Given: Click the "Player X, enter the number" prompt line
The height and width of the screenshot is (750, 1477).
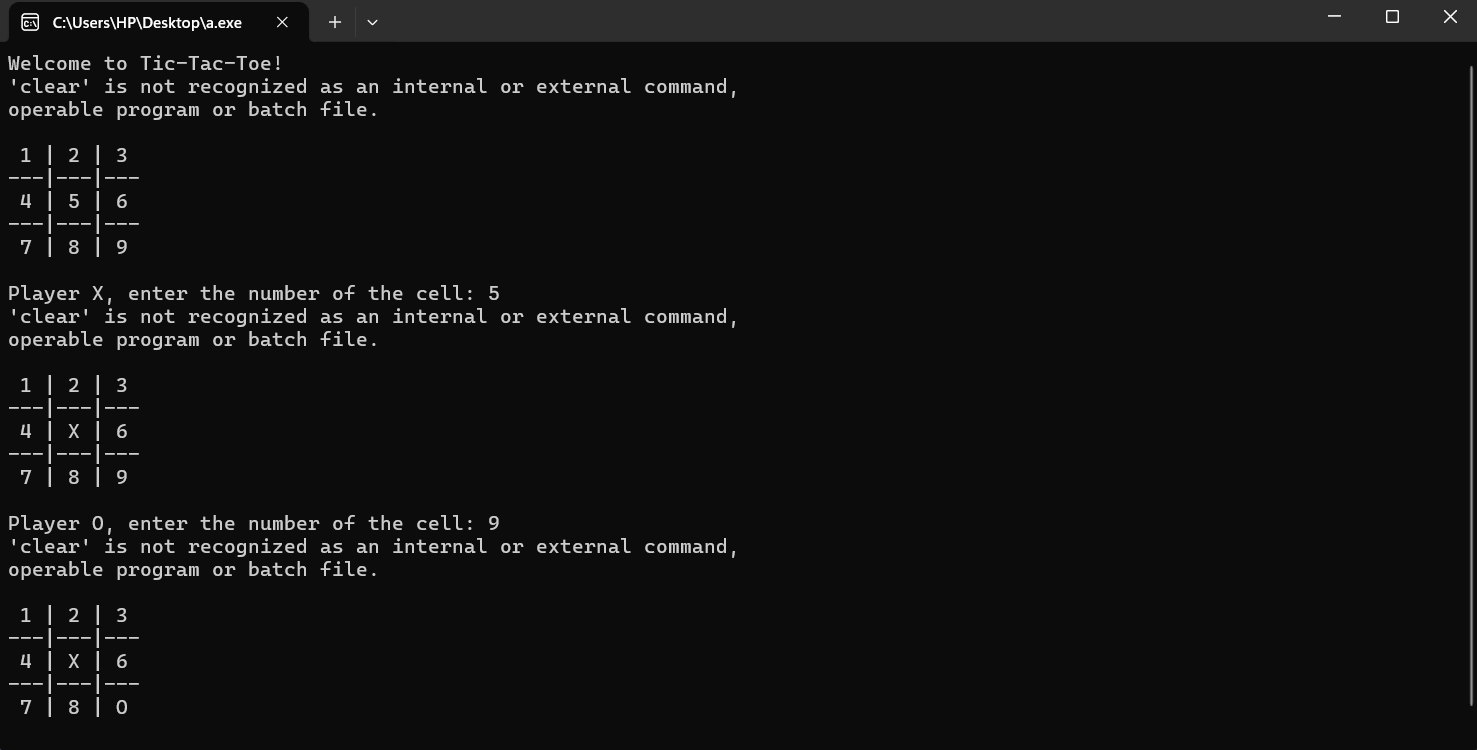Looking at the screenshot, I should [x=253, y=294].
